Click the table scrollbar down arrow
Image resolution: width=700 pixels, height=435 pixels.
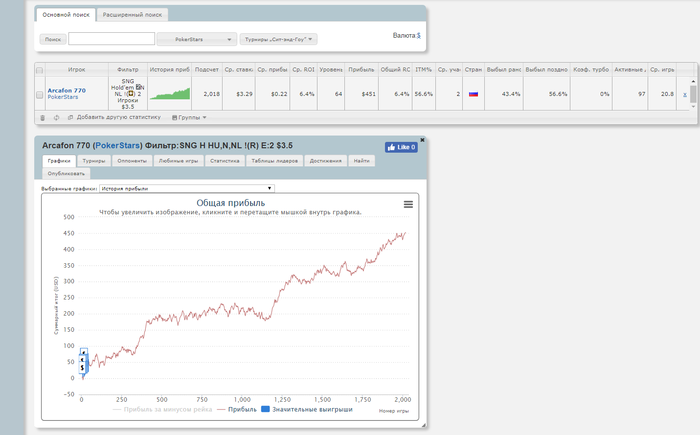[x=693, y=107]
